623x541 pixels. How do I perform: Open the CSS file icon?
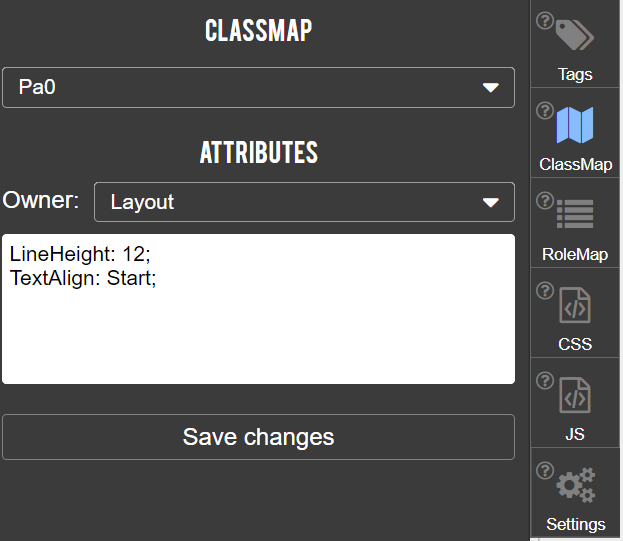coord(575,305)
